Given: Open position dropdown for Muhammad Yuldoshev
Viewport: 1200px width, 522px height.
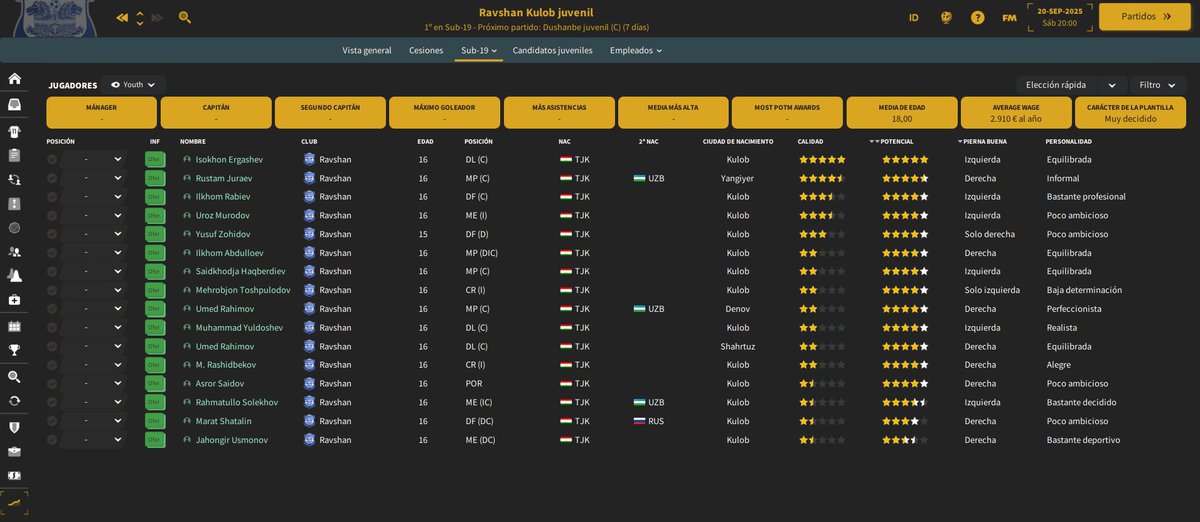Looking at the screenshot, I should (96, 328).
